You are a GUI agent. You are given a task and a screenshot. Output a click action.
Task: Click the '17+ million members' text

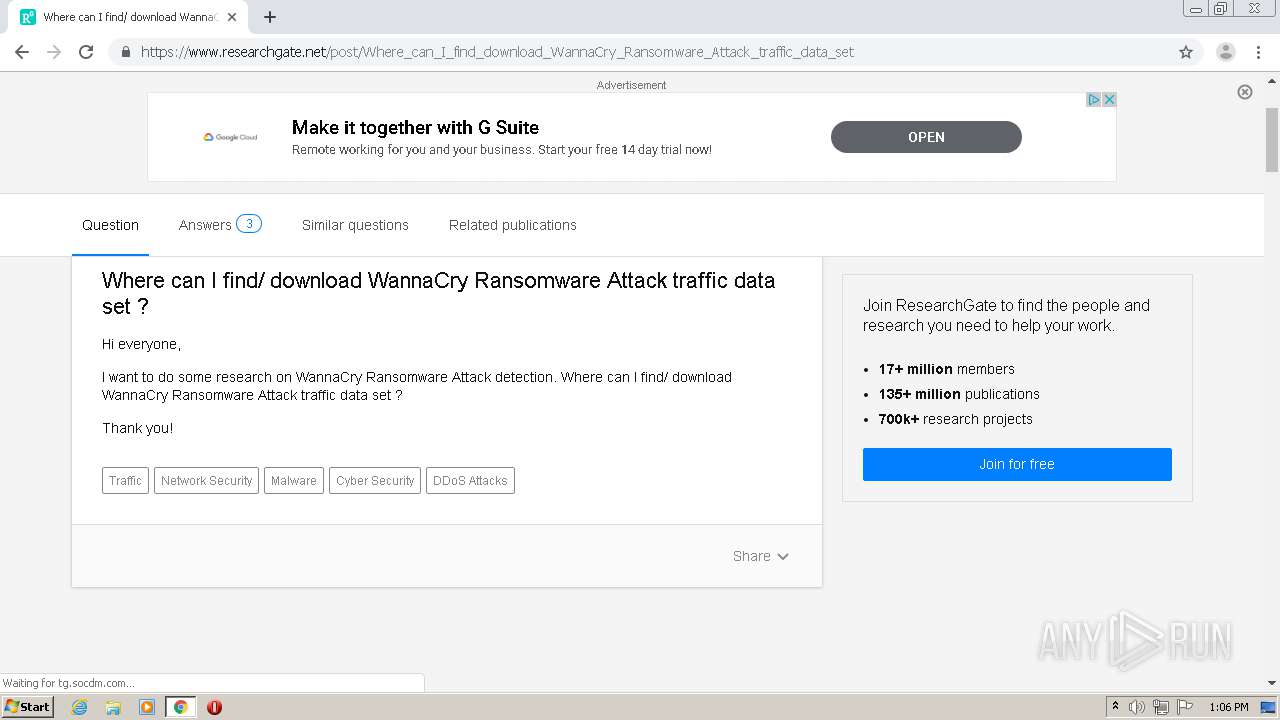[x=946, y=369]
